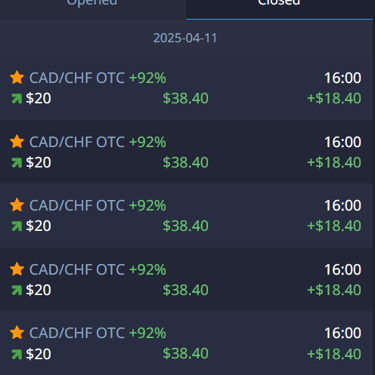Click the $20 amount on first trade
Screen dimensions: 375x375
click(x=38, y=98)
